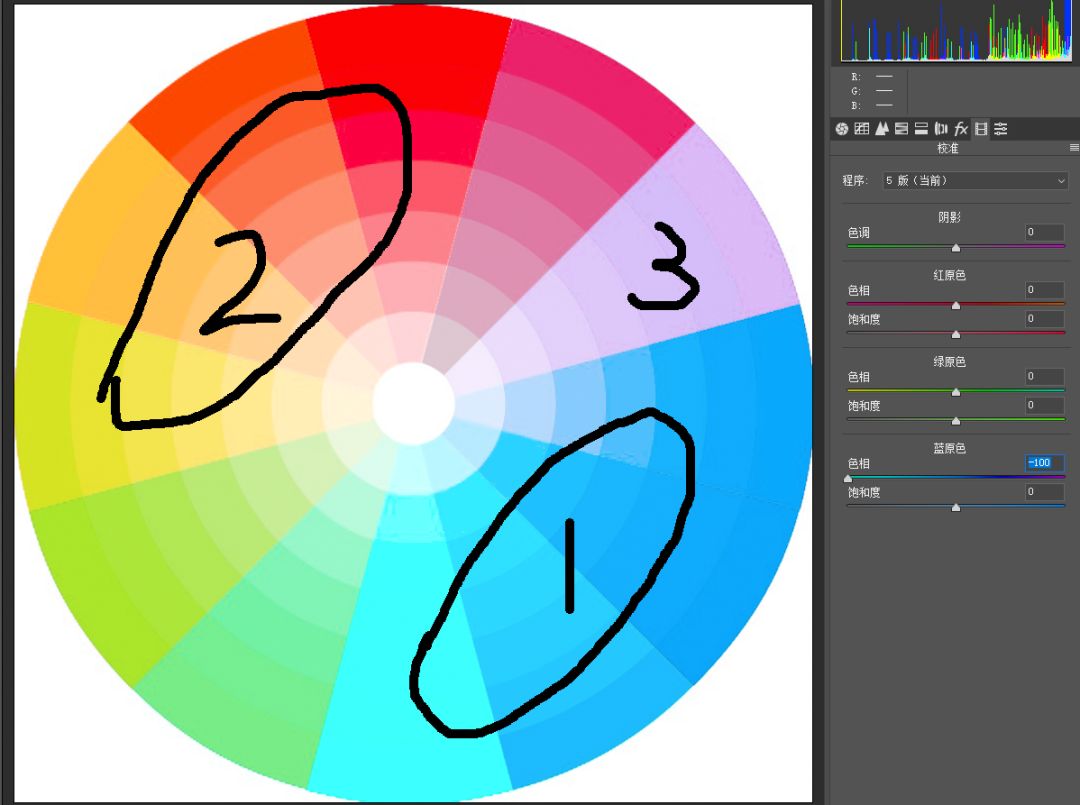Click the 阴影 section heading
The width and height of the screenshot is (1080, 805).
pos(949,218)
